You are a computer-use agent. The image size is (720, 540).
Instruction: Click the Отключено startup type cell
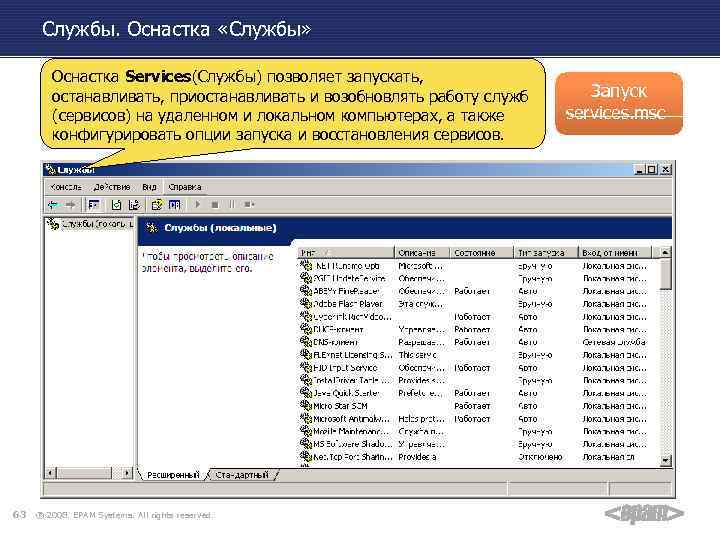tap(540, 457)
